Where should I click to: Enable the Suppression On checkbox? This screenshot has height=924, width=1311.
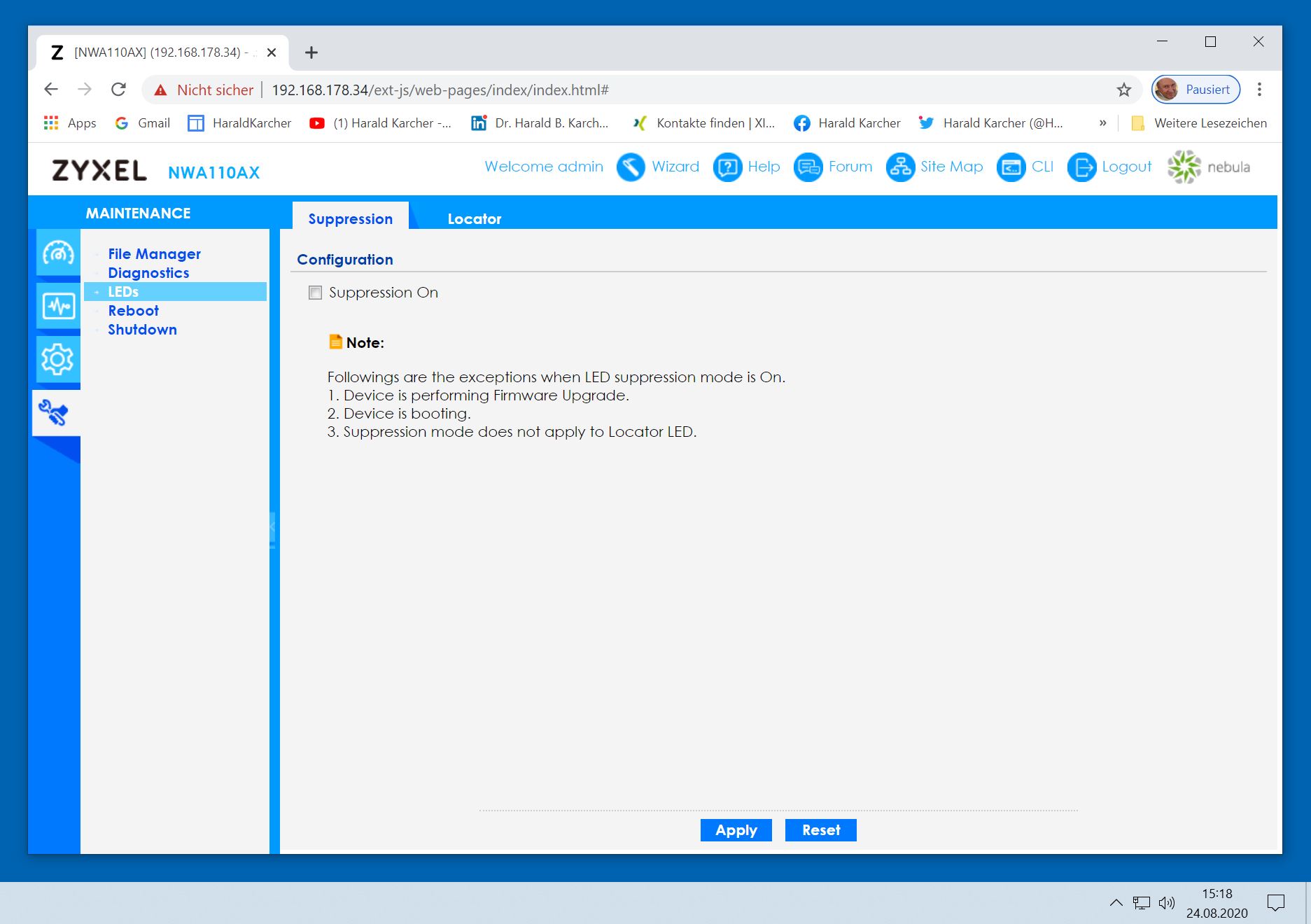coord(316,293)
